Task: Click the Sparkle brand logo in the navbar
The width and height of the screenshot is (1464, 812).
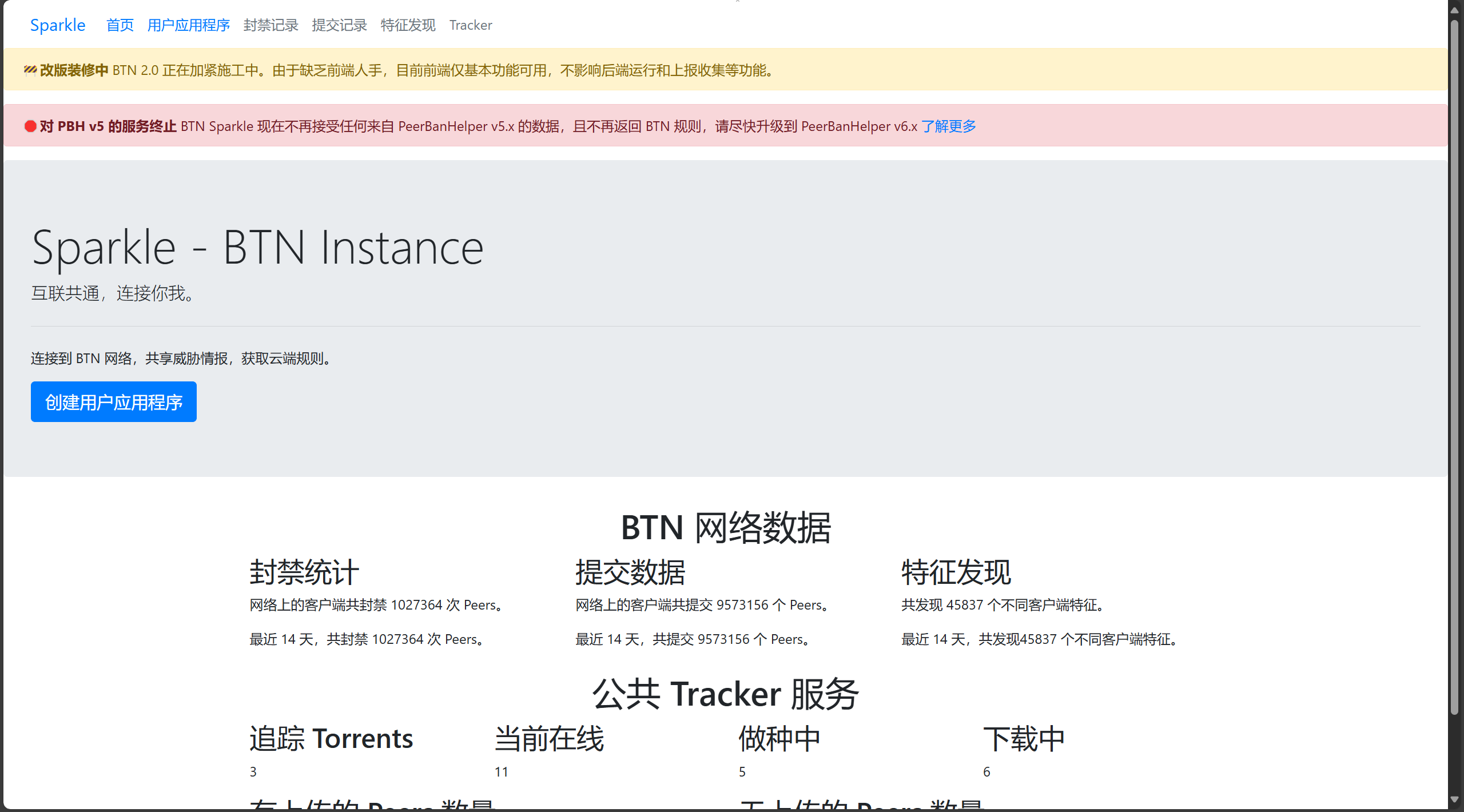Action: (x=57, y=25)
